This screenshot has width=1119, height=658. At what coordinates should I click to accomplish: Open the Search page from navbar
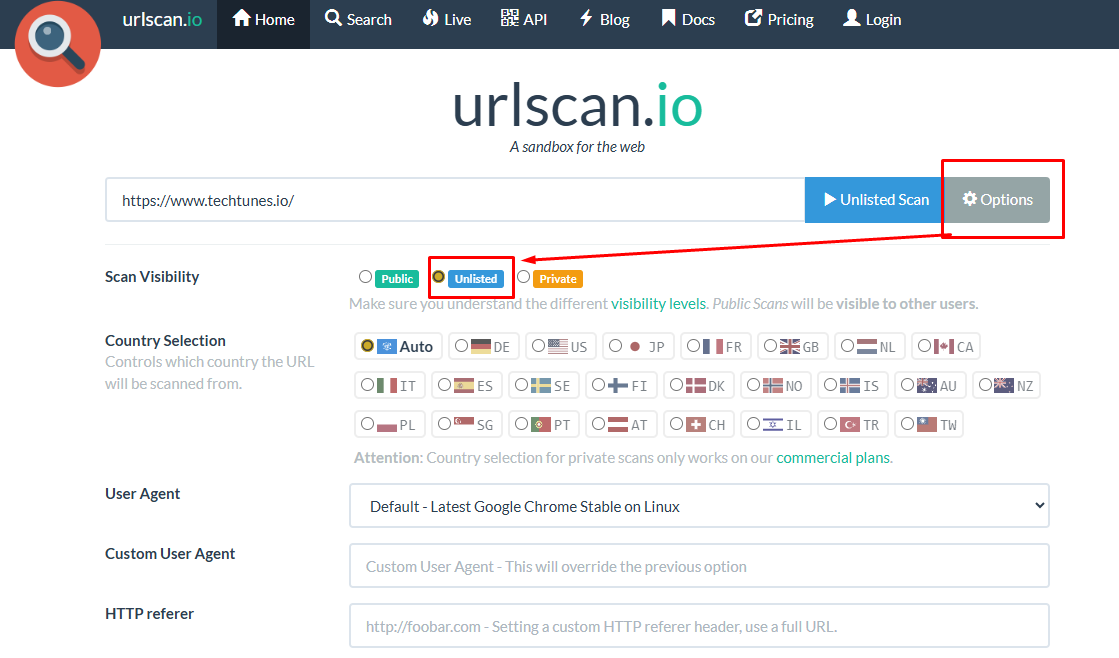click(358, 18)
